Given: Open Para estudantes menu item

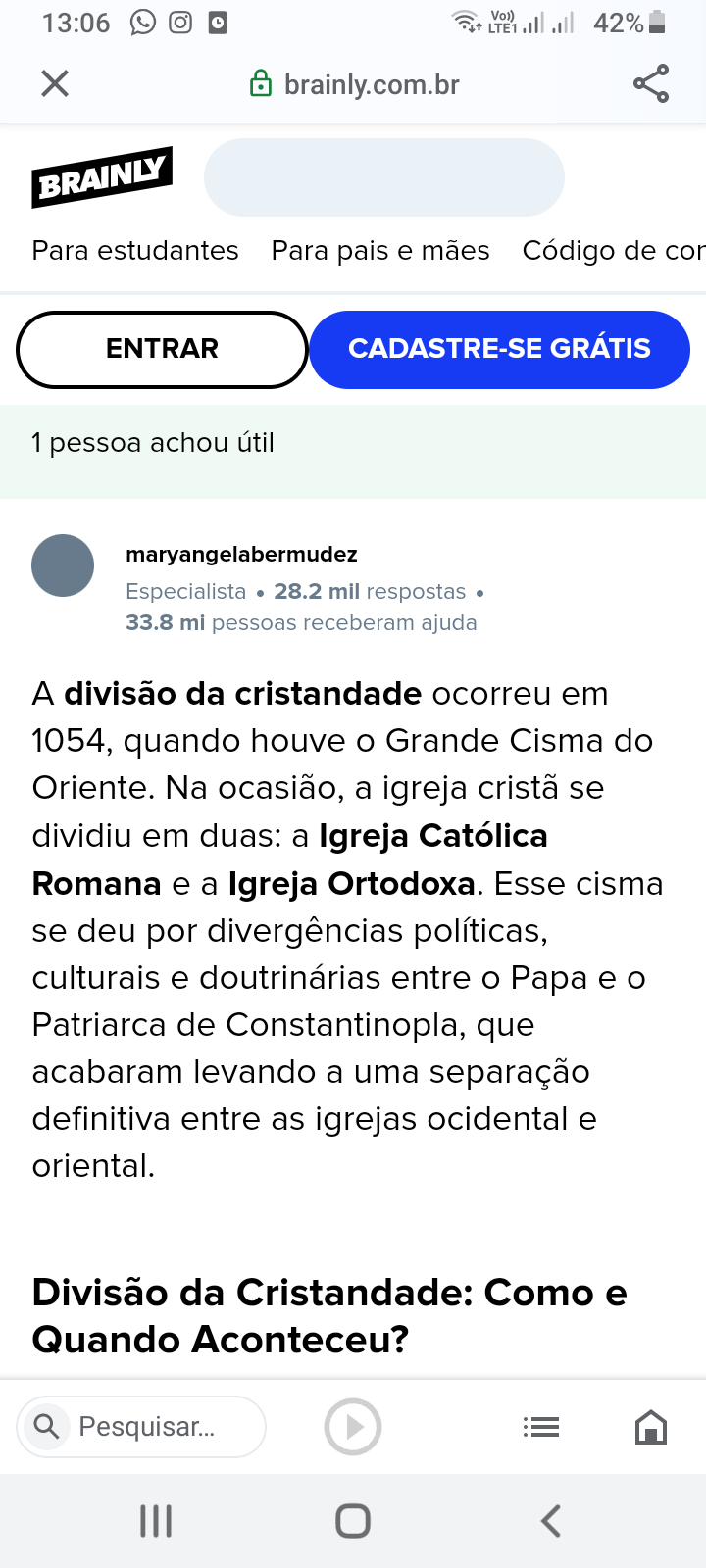Looking at the screenshot, I should 135,251.
